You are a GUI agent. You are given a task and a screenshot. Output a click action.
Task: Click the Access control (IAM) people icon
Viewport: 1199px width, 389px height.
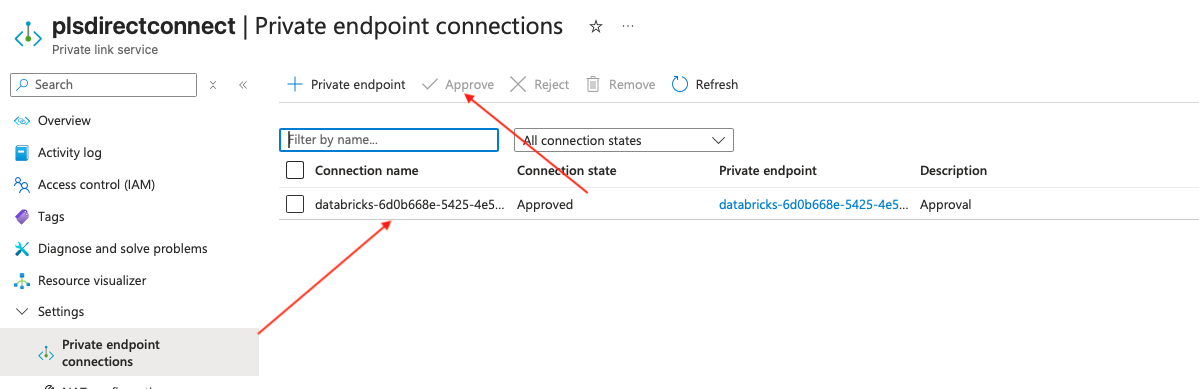[x=22, y=185]
